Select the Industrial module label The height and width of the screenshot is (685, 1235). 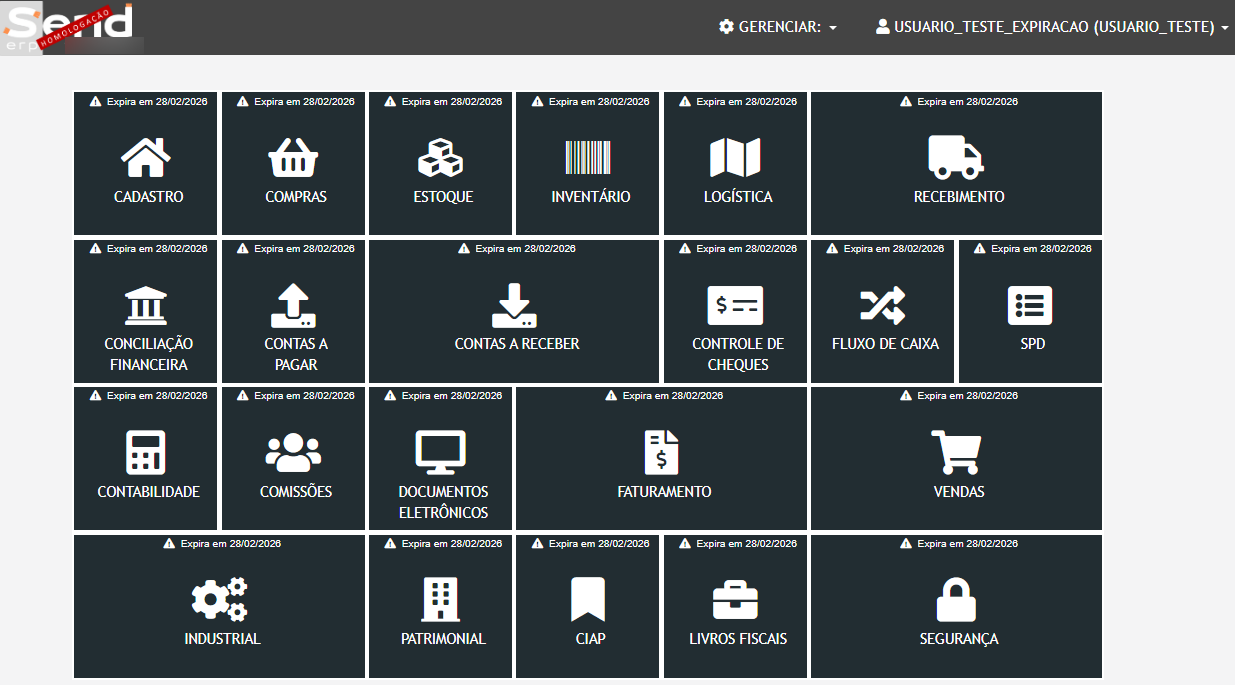(222, 639)
